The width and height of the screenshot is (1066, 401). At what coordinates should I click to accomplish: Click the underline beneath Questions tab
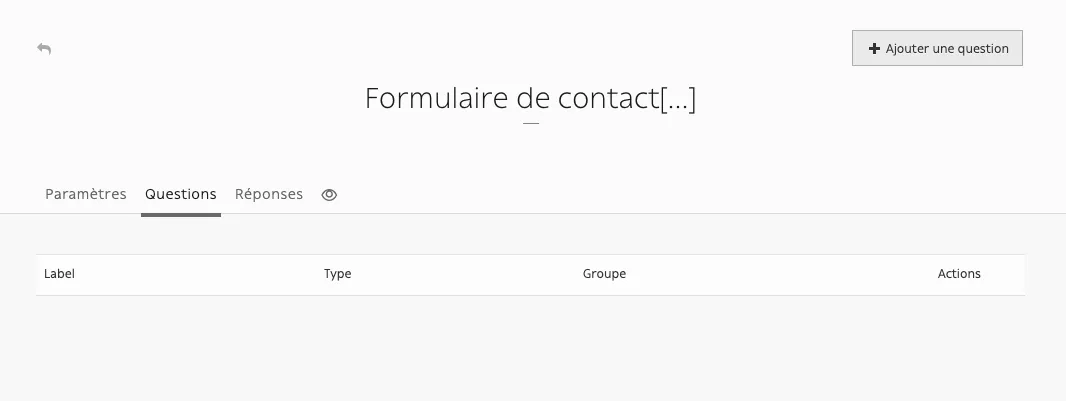pos(181,215)
